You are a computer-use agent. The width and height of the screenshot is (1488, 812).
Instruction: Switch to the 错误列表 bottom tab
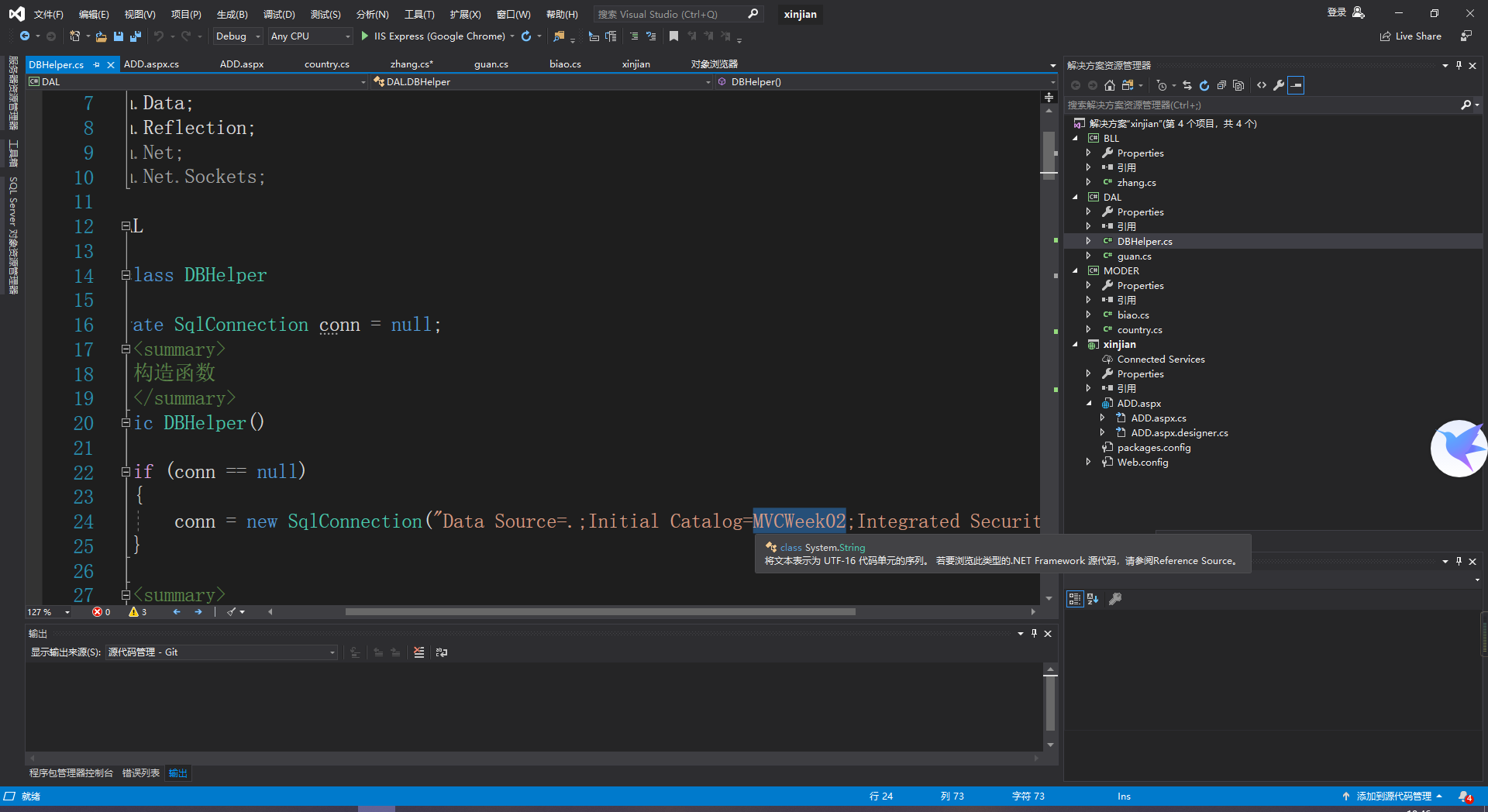(x=141, y=773)
